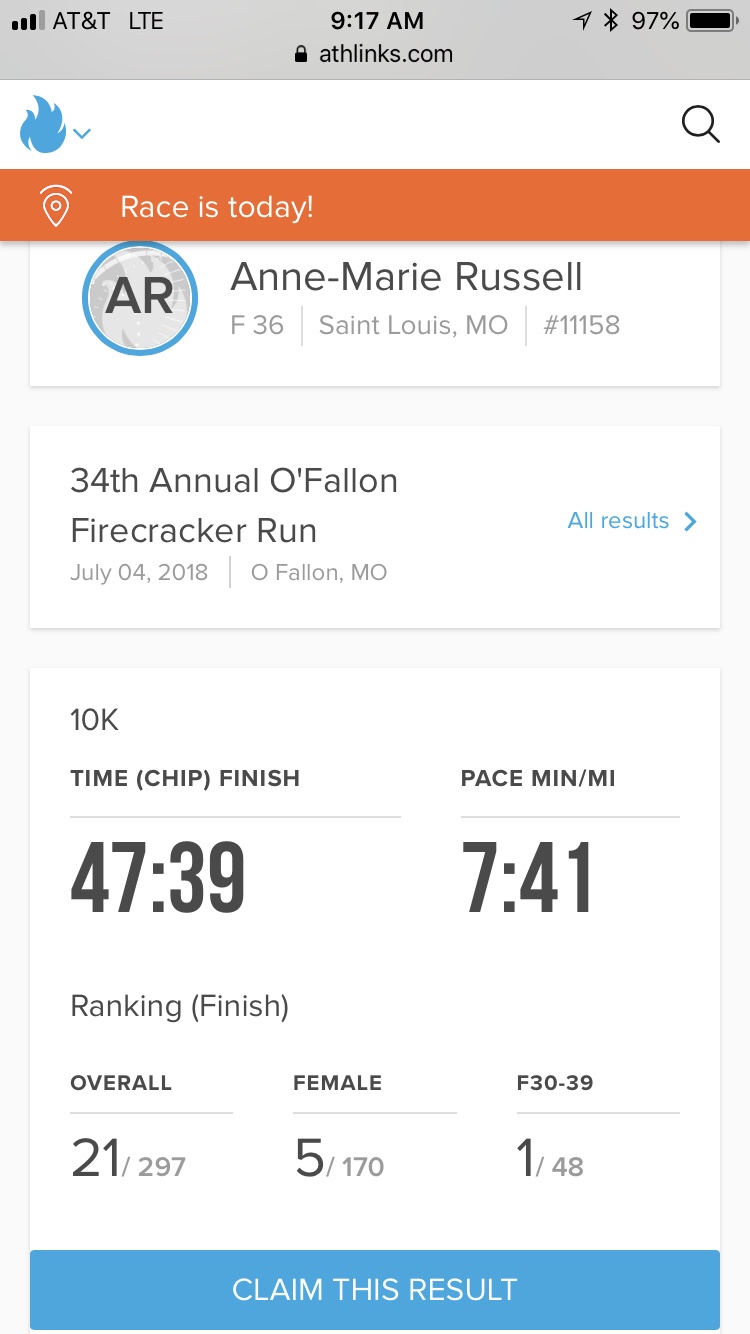
Task: Open 34th Annual O'Fallon Firecracker Run title
Action: pyautogui.click(x=234, y=505)
